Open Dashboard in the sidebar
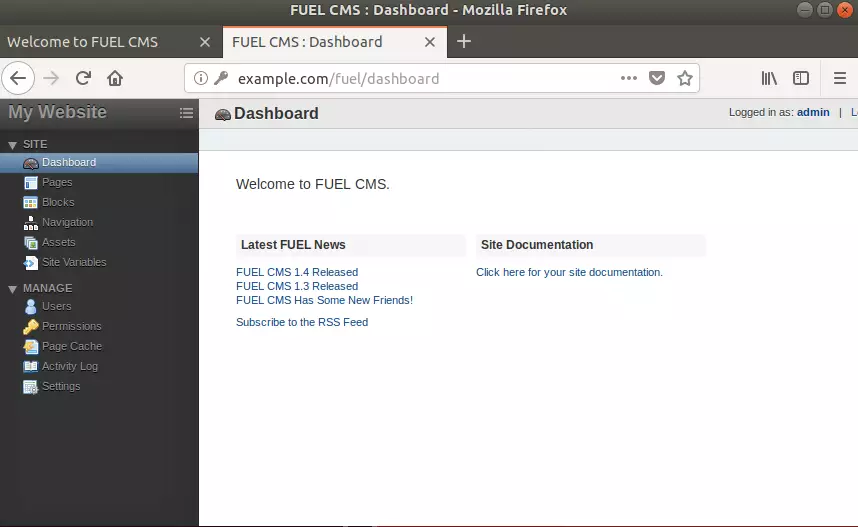 (99, 163)
